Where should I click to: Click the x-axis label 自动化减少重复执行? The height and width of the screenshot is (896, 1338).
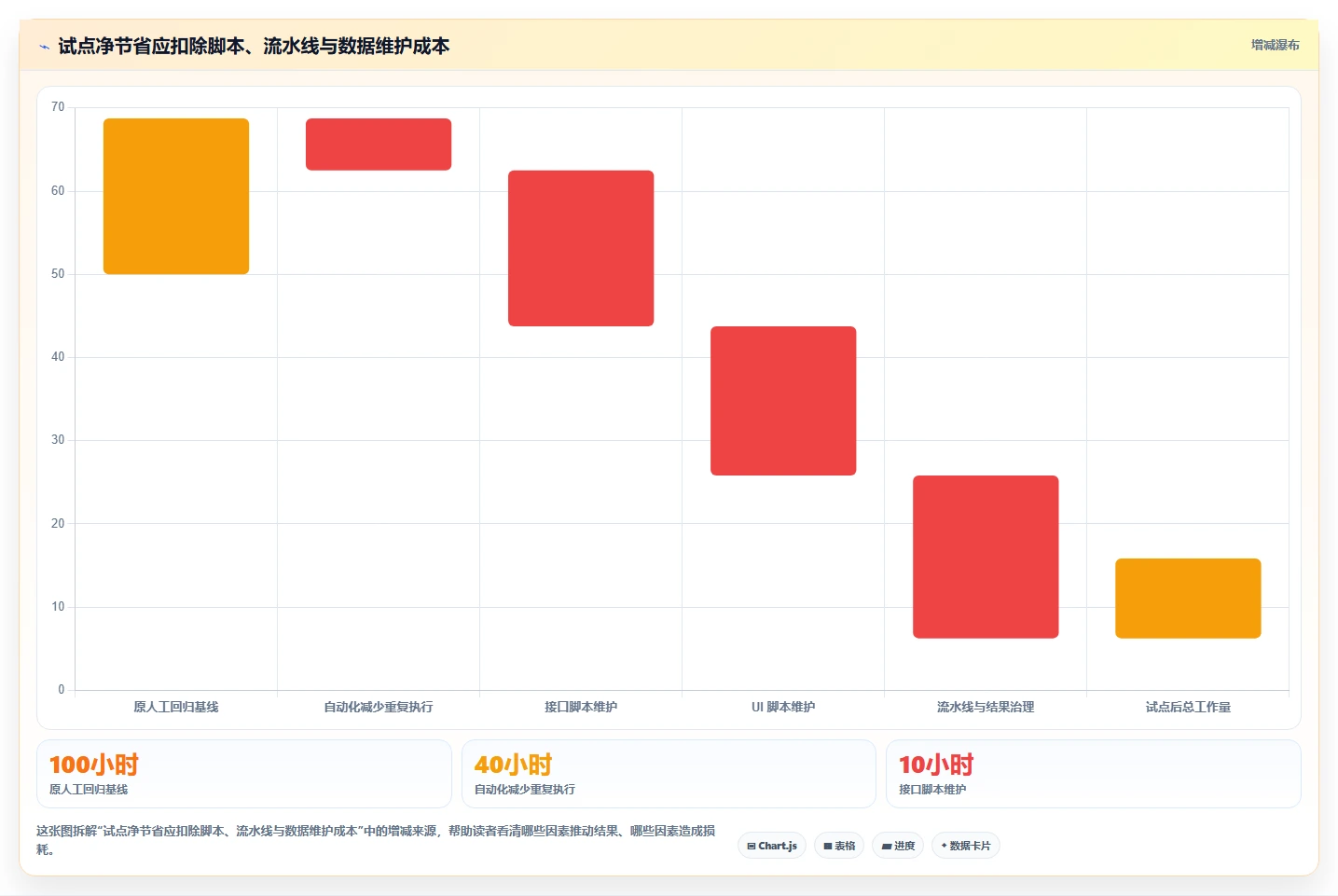[379, 707]
